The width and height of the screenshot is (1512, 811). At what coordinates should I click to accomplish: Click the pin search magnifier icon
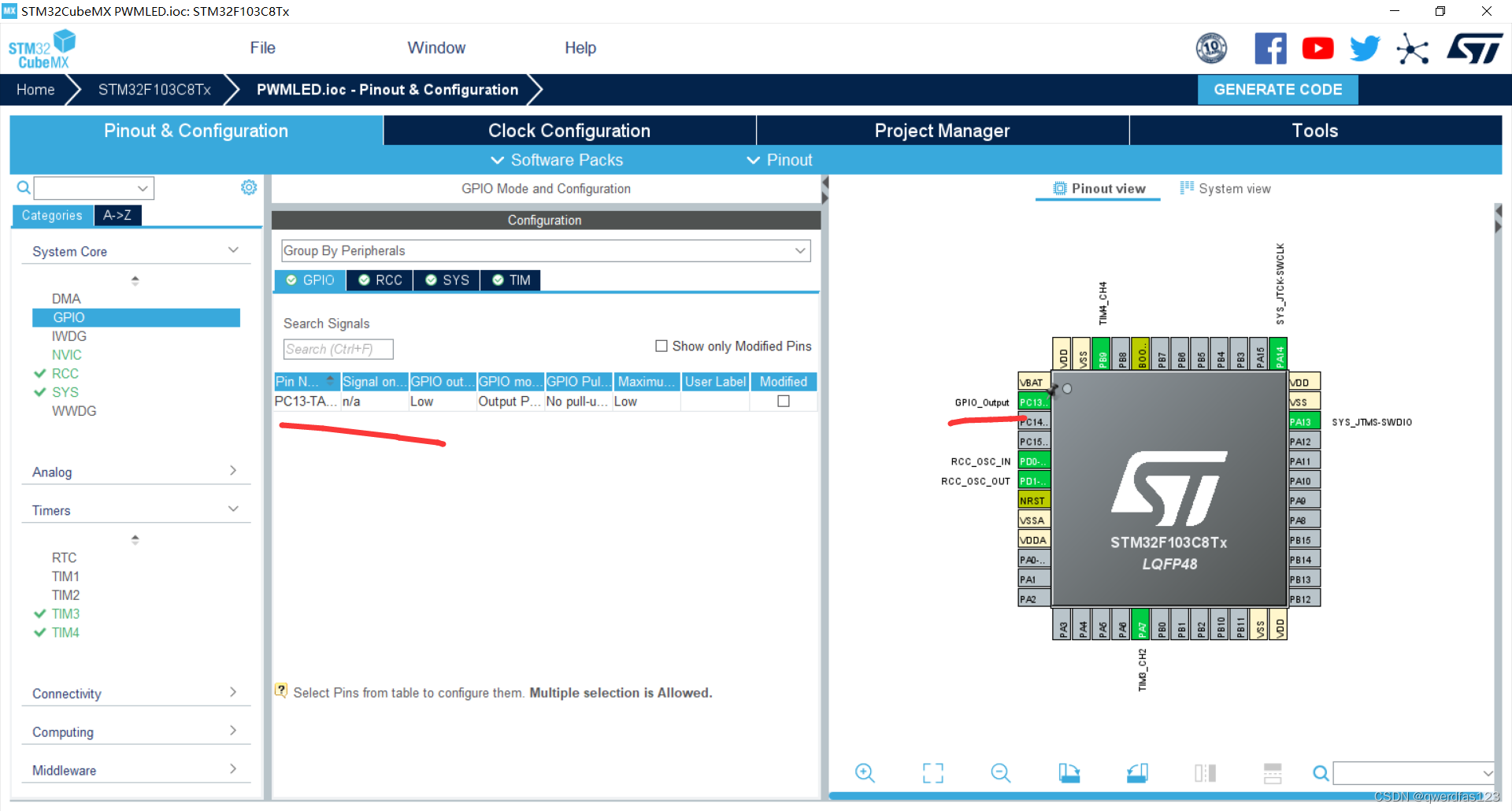coord(1321,773)
